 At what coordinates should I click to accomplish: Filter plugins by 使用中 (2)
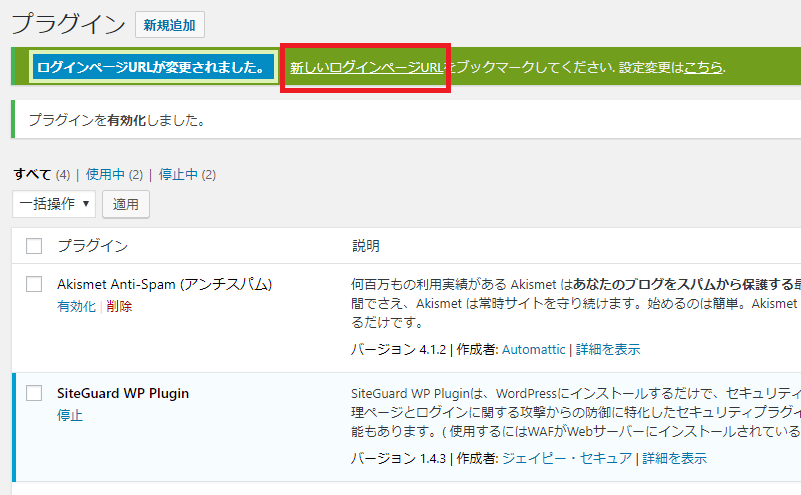pos(114,175)
